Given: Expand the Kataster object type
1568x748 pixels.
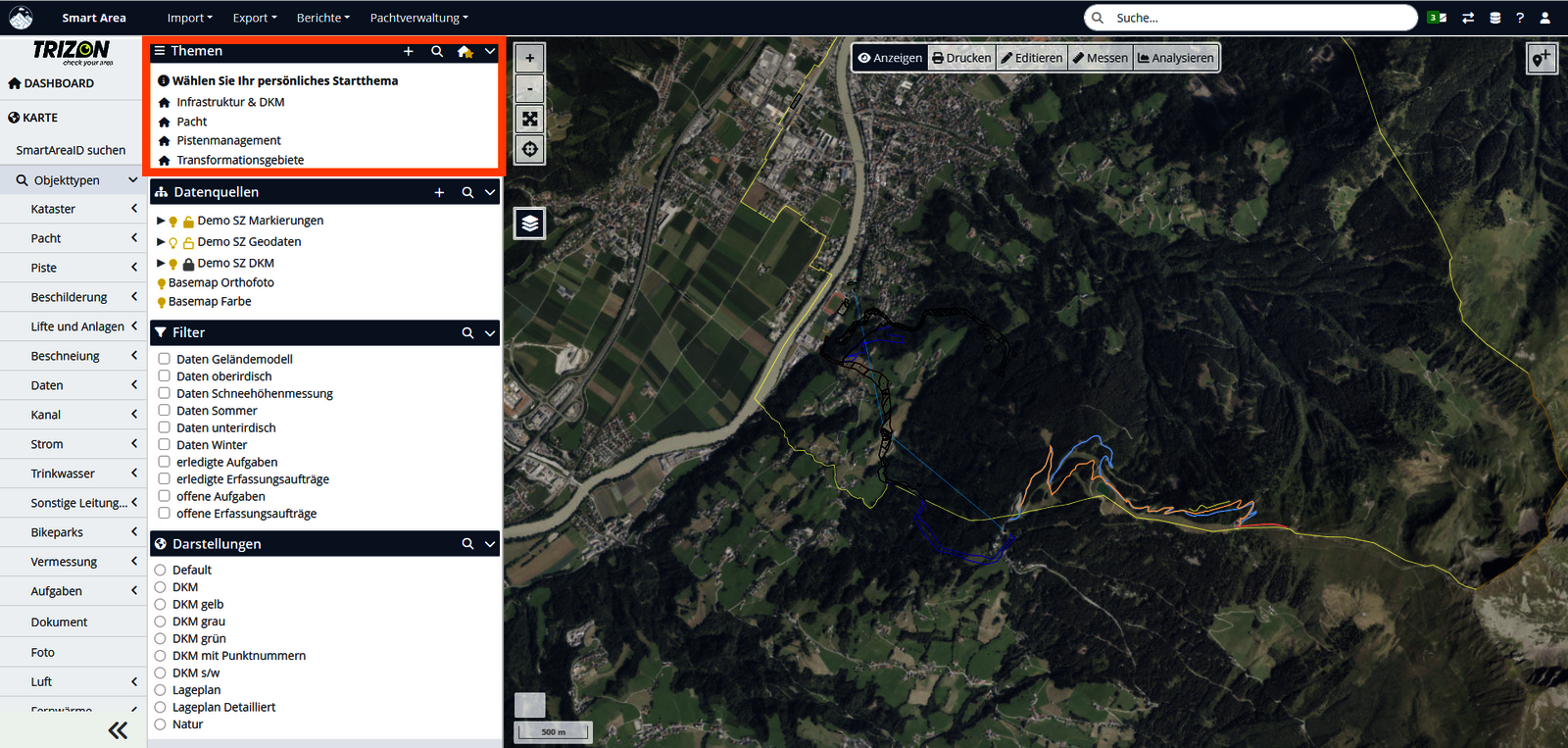Looking at the screenshot, I should coord(133,209).
